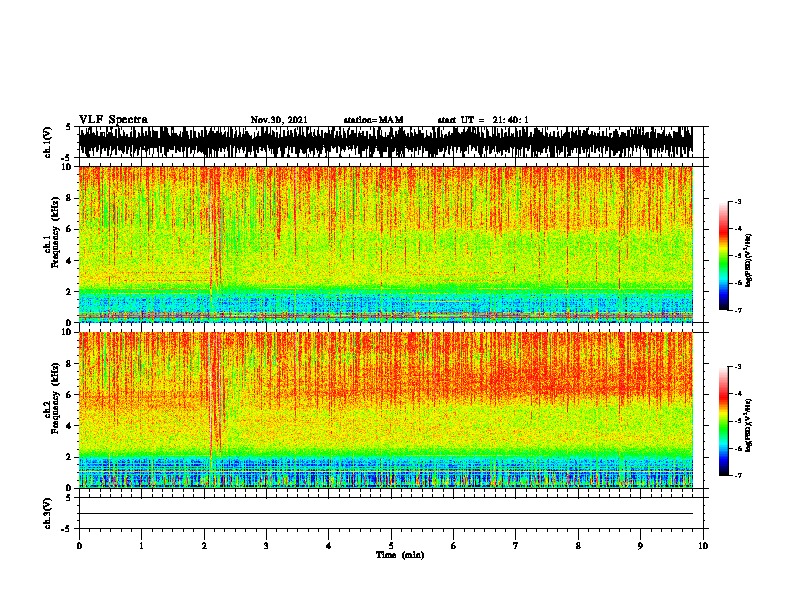Screen dimensions: 792x612
Task: Click the time axis tick label '3'
Action: coord(266,546)
